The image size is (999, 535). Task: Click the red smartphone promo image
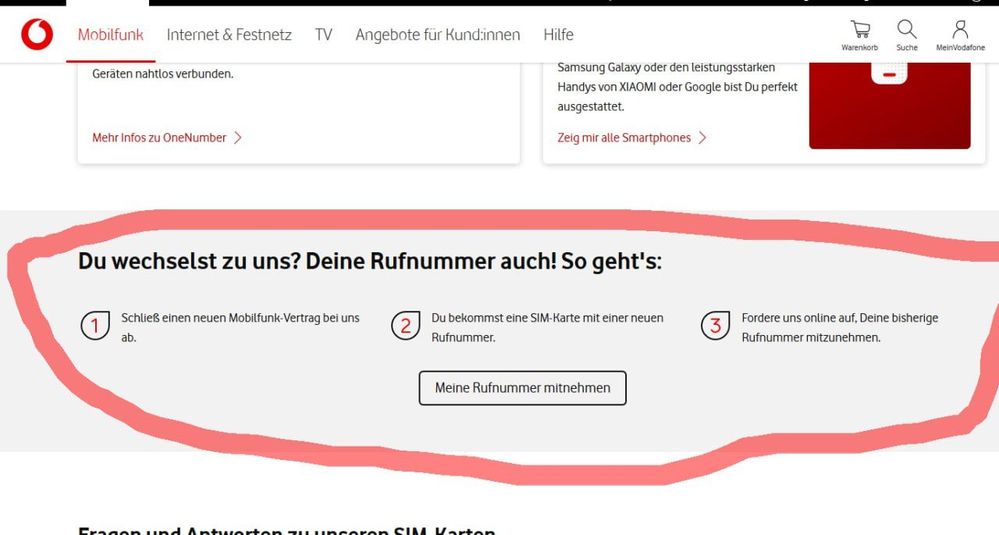[889, 106]
